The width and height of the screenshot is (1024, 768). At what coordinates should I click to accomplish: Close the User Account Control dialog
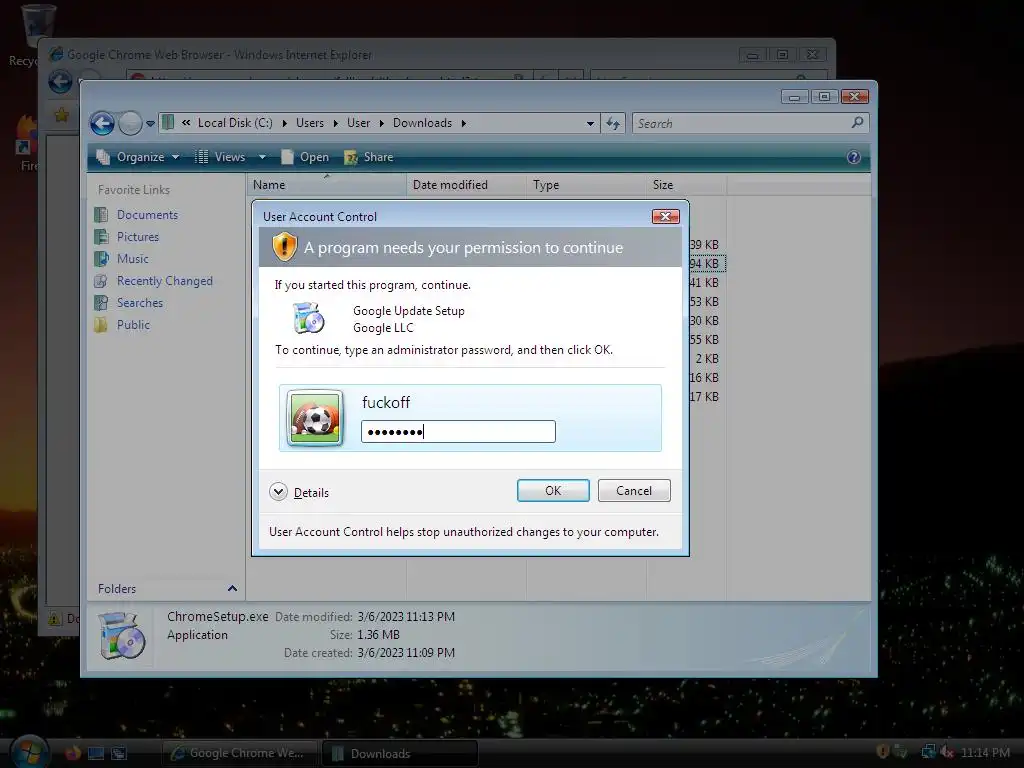[665, 216]
